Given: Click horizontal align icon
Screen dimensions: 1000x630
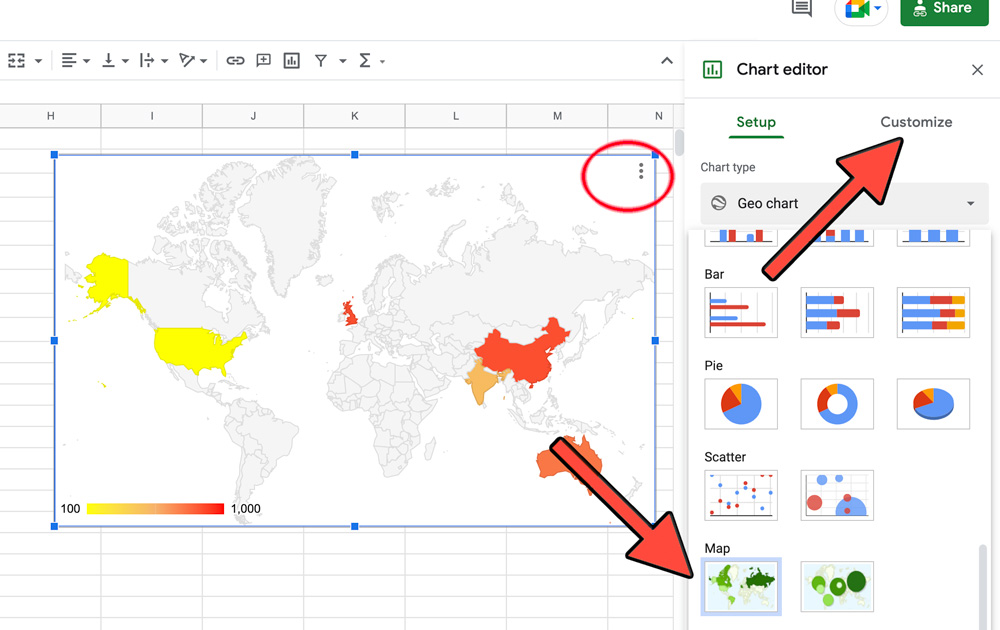Looking at the screenshot, I should coord(68,61).
